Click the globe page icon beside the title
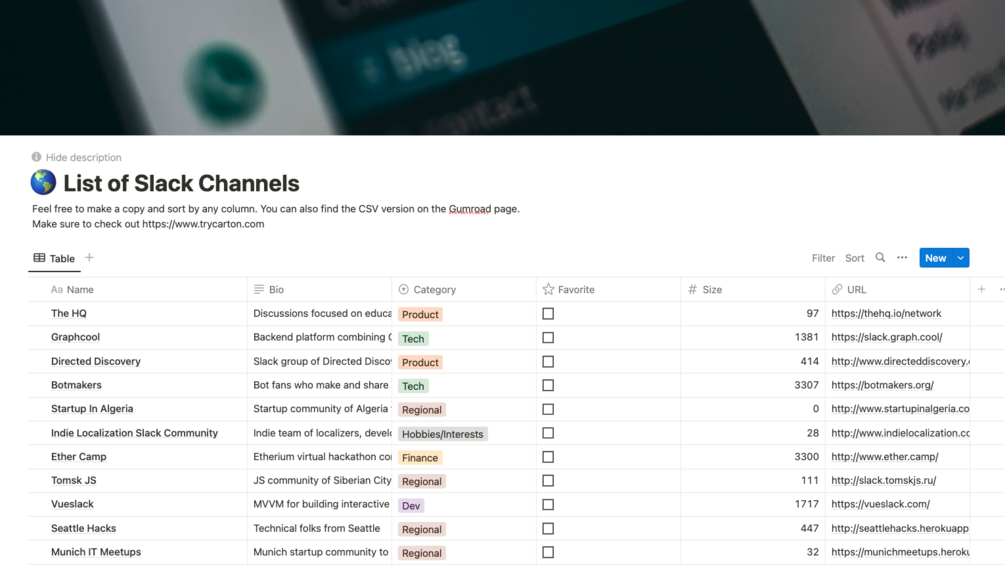The width and height of the screenshot is (1005, 566). pos(43,183)
